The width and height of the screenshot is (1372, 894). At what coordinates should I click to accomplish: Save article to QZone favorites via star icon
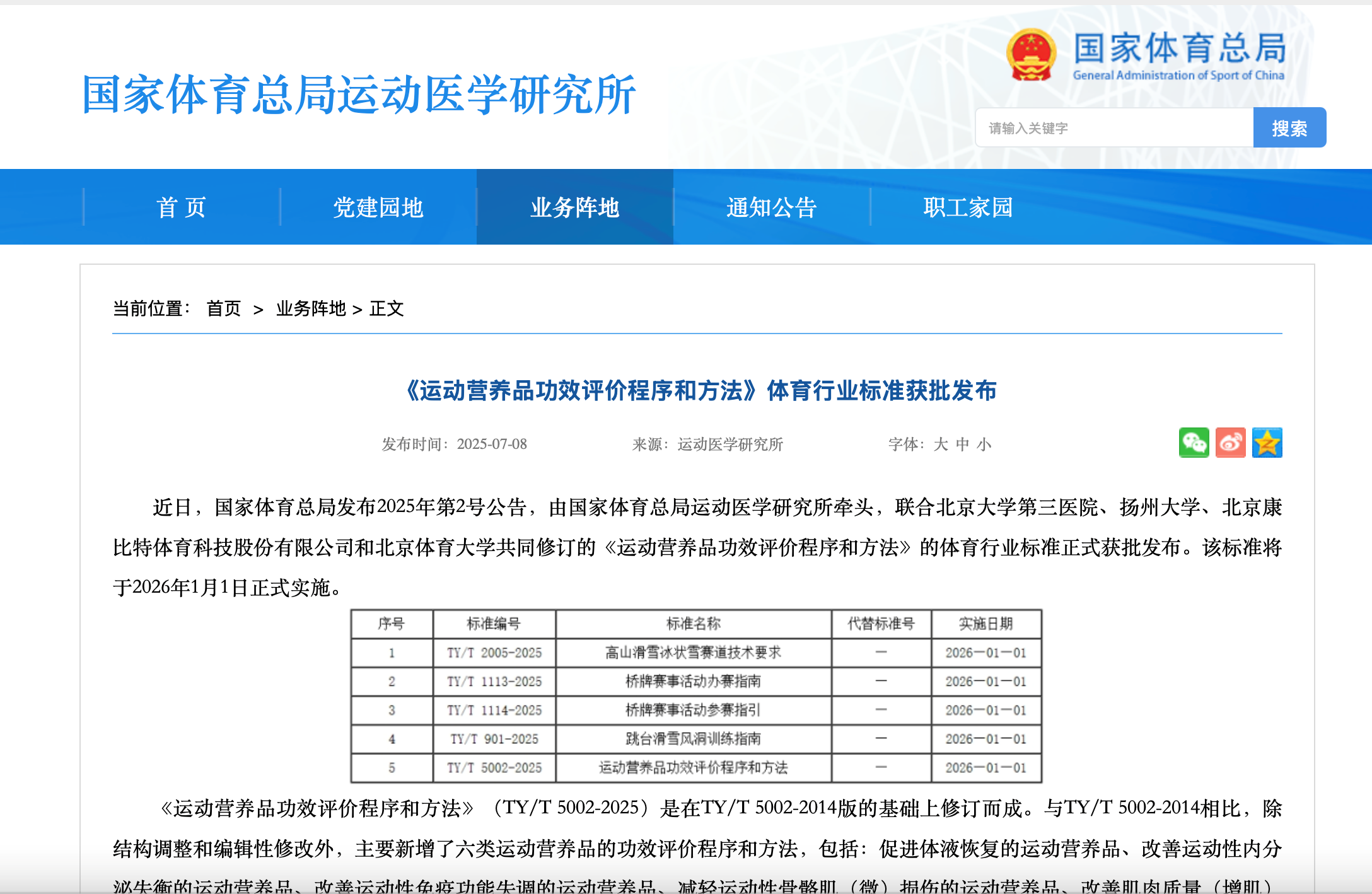[1269, 444]
